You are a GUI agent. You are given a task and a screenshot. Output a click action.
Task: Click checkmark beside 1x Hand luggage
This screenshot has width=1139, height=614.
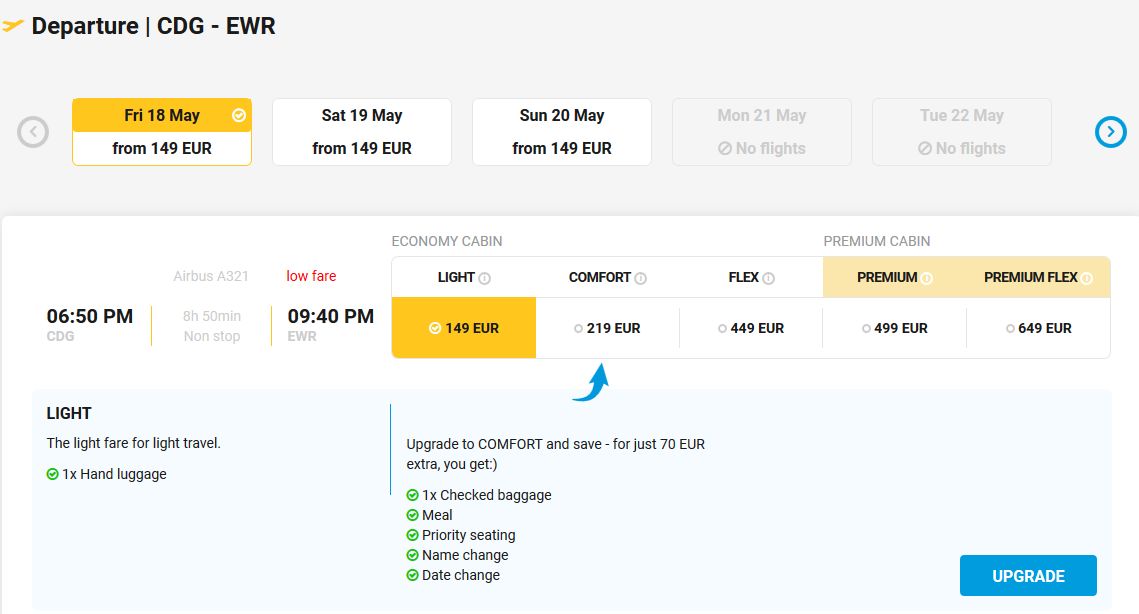[53, 474]
